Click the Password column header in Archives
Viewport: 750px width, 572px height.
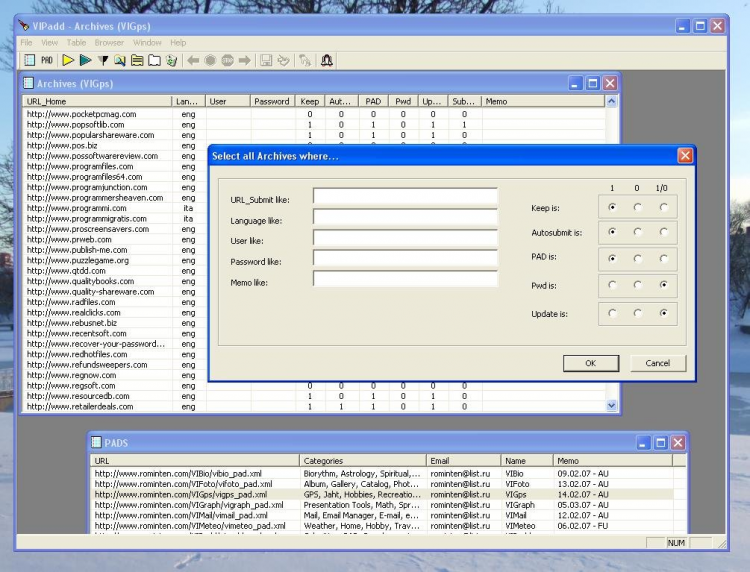(273, 101)
